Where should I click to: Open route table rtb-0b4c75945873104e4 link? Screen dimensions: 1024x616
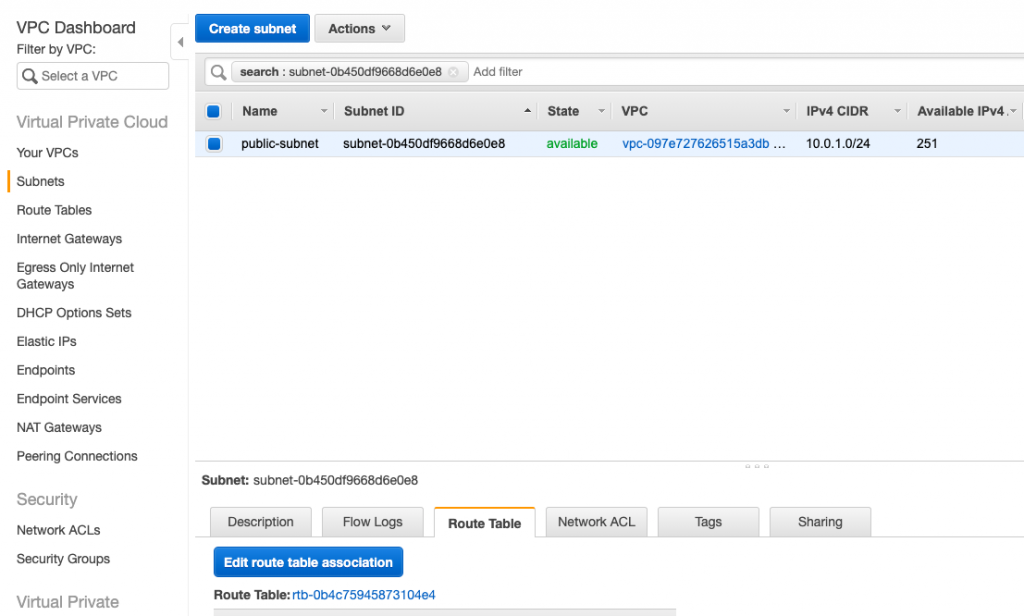pos(364,595)
